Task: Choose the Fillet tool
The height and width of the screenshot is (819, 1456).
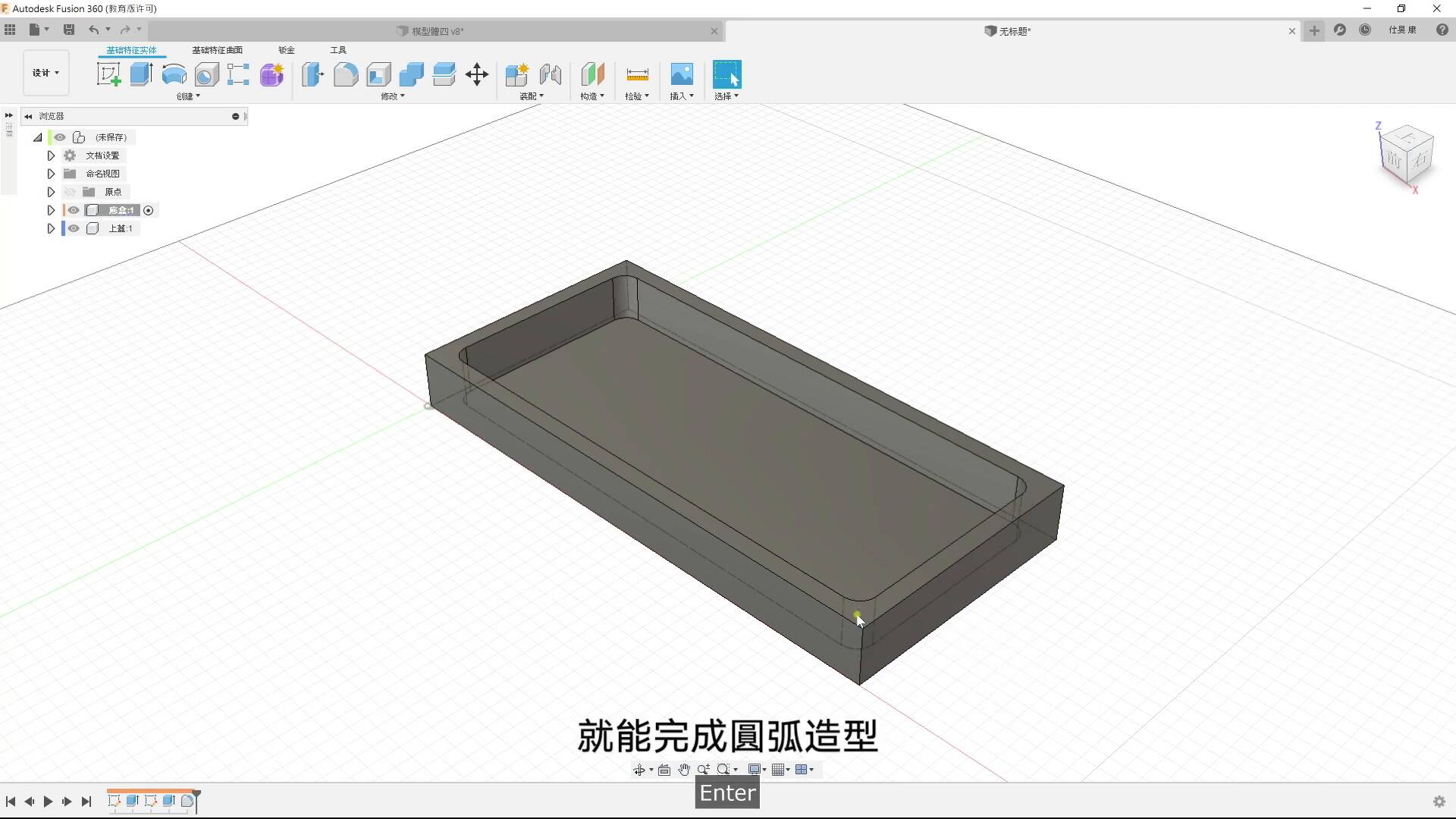Action: (346, 74)
